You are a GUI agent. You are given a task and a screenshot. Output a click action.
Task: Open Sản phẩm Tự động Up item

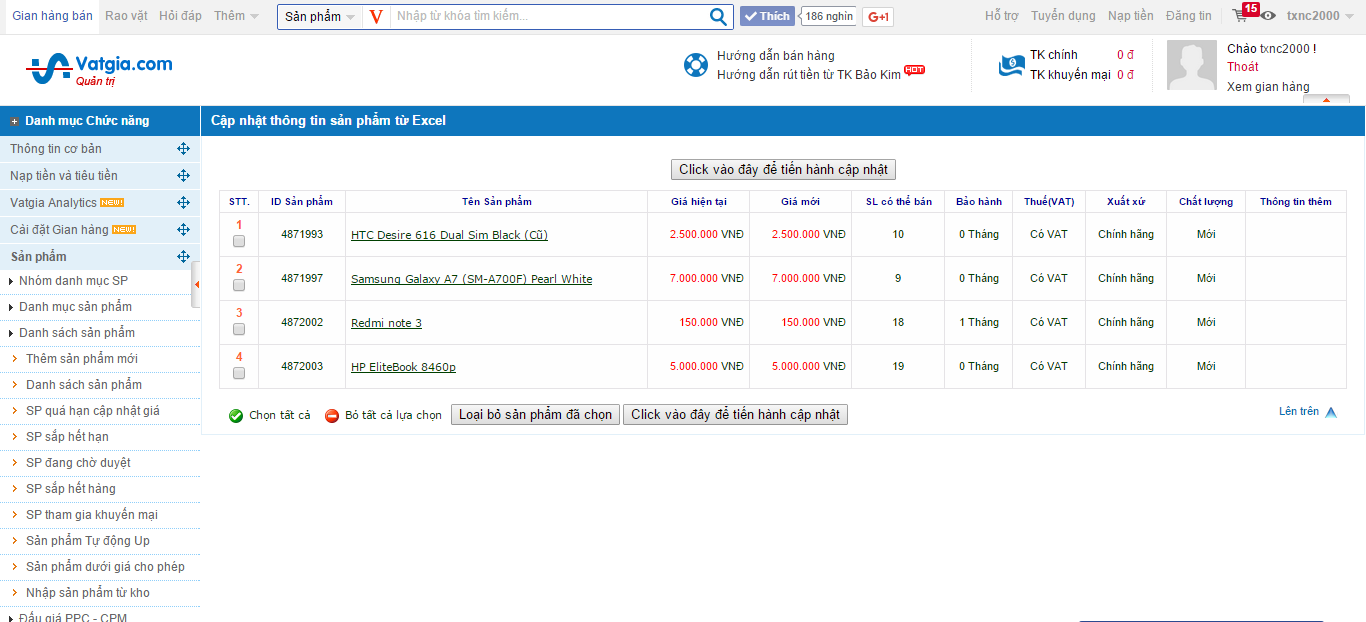(88, 541)
